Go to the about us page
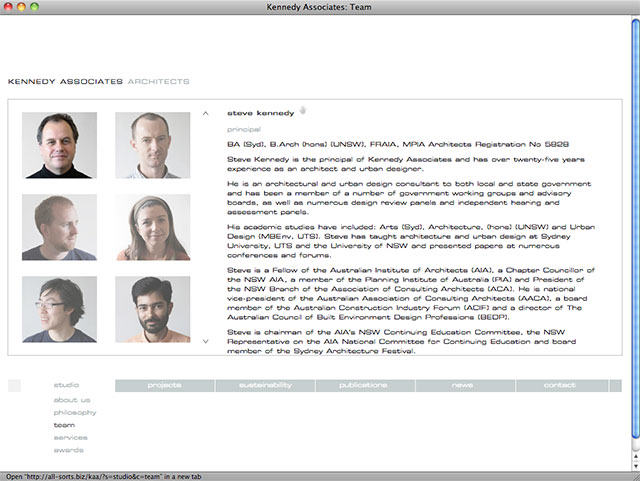640x481 pixels. tap(72, 400)
